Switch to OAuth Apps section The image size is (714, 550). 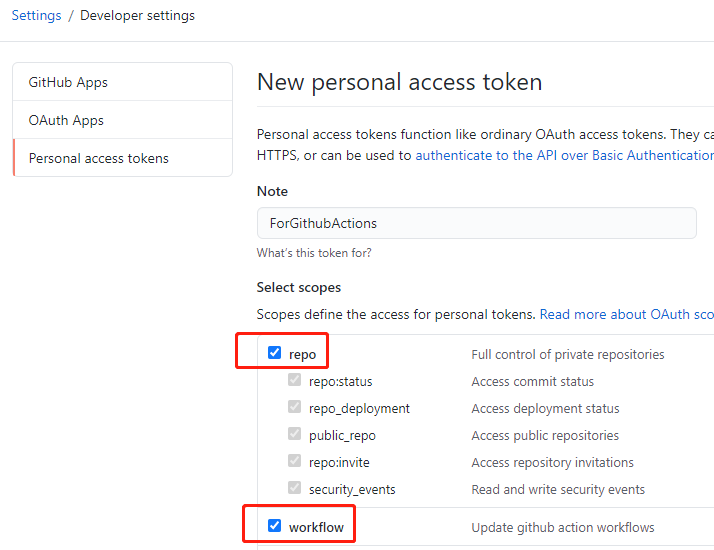tap(66, 120)
